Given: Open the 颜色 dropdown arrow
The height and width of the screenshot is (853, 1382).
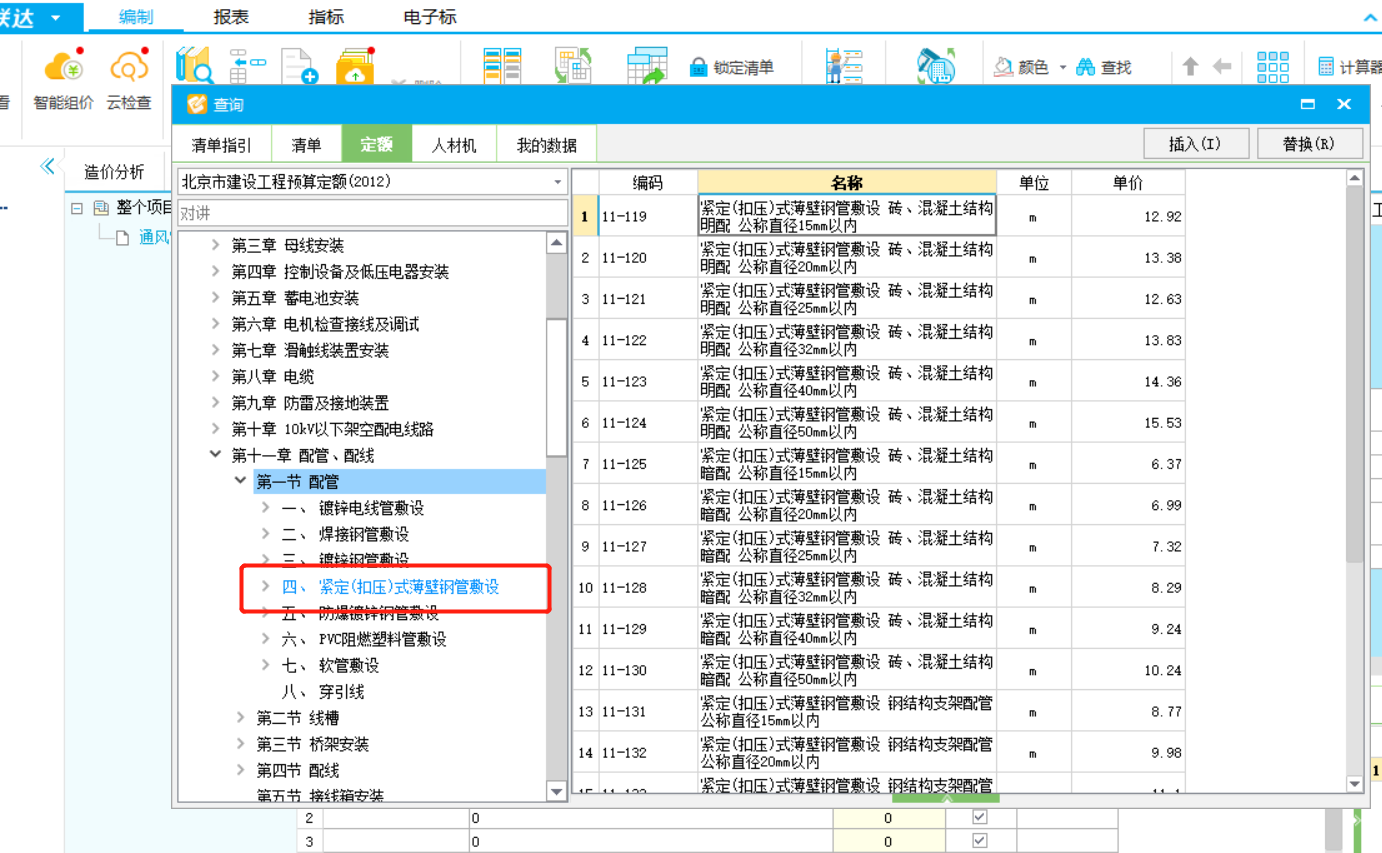Looking at the screenshot, I should (1063, 68).
